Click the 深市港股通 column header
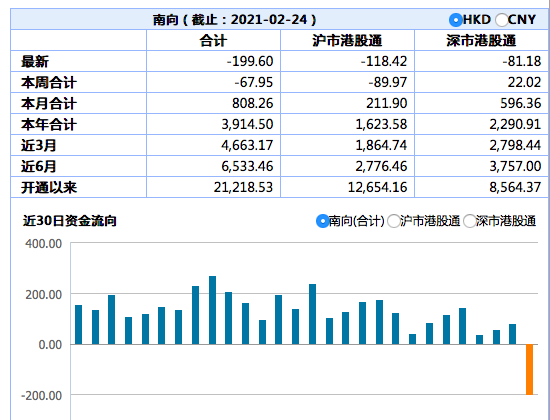The image size is (550, 420). (481, 41)
